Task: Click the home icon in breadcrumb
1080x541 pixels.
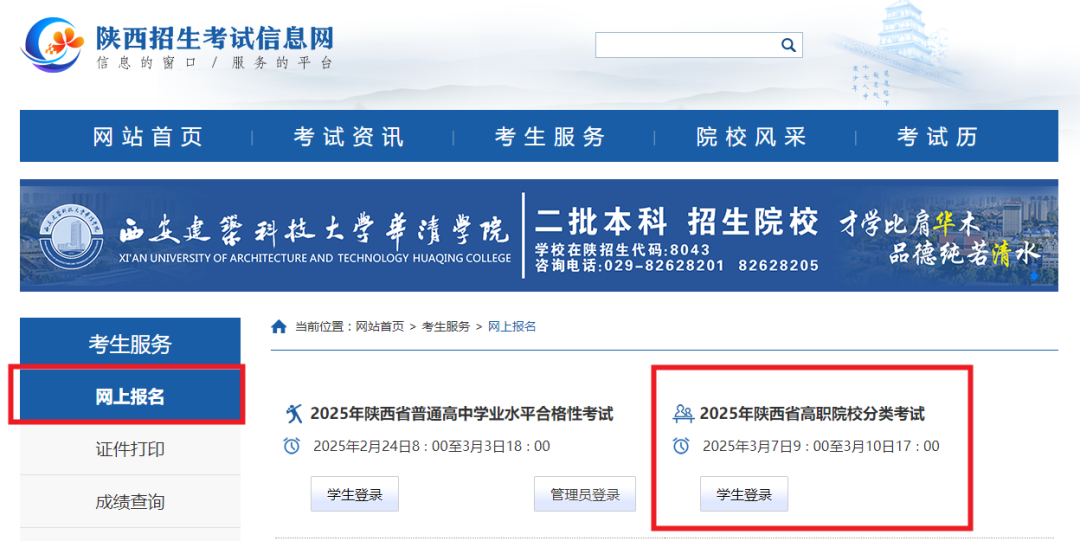Action: (279, 327)
